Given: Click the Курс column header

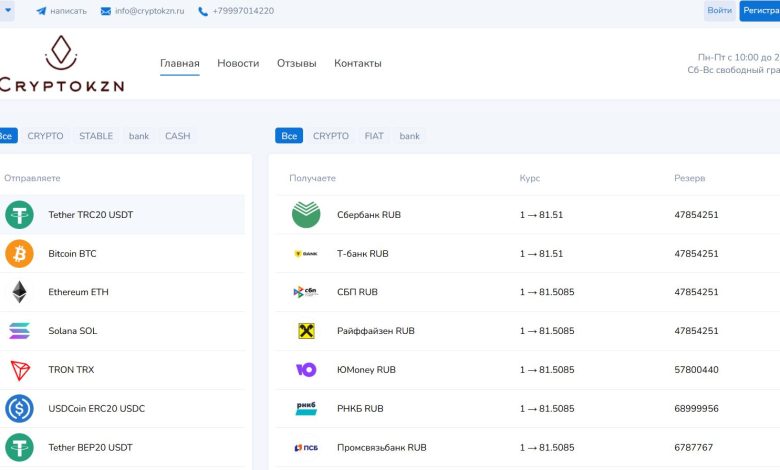Looking at the screenshot, I should point(530,178).
